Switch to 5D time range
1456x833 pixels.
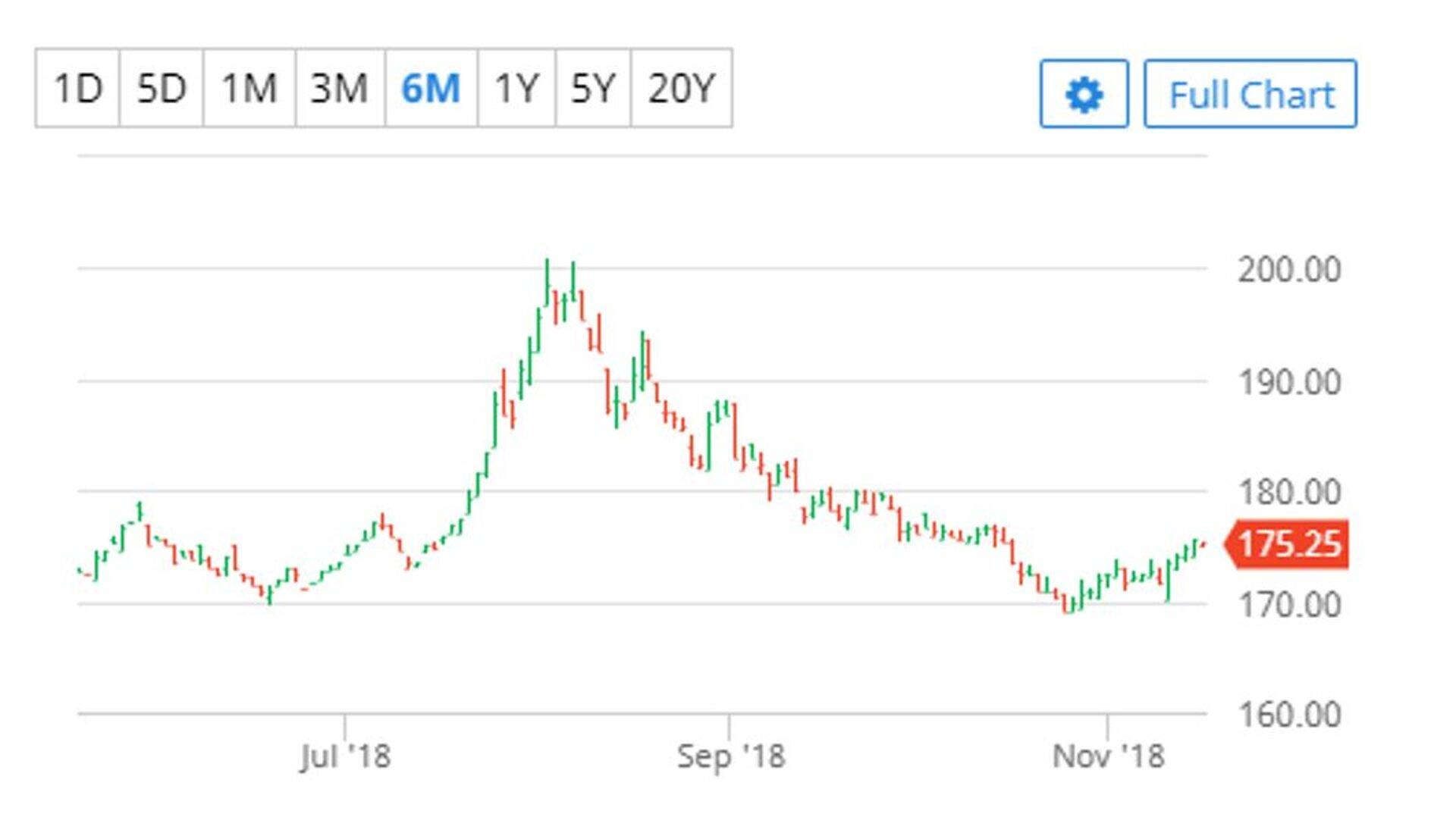[x=161, y=88]
